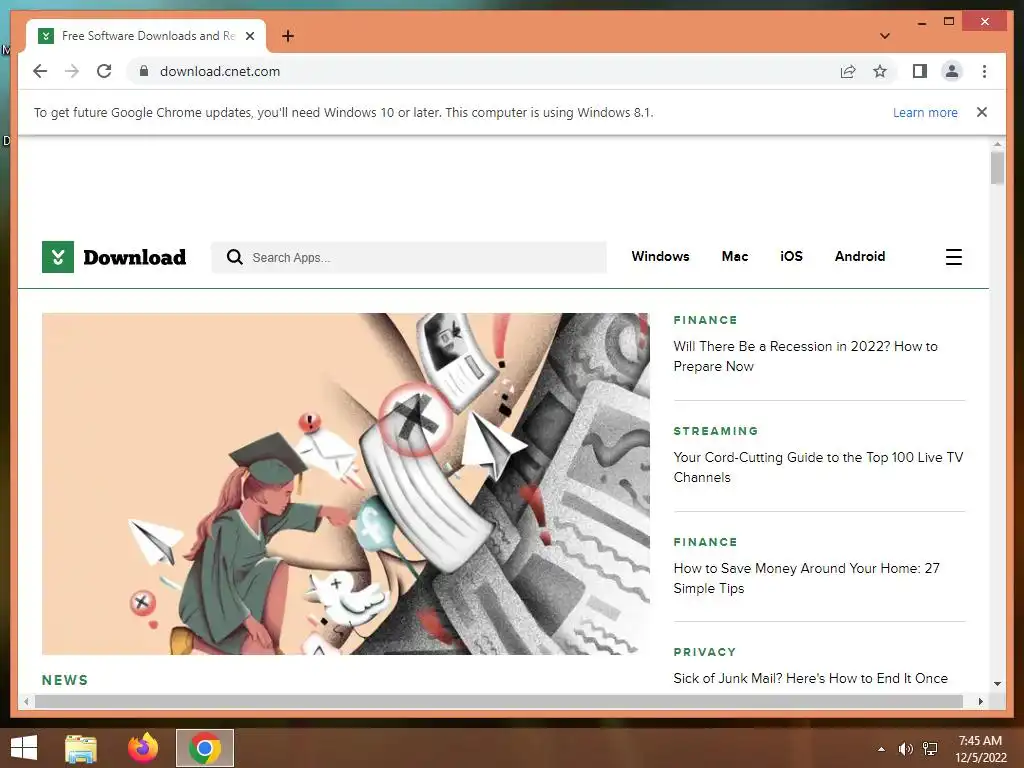
Task: Open the volume speaker tray icon
Action: 905,749
